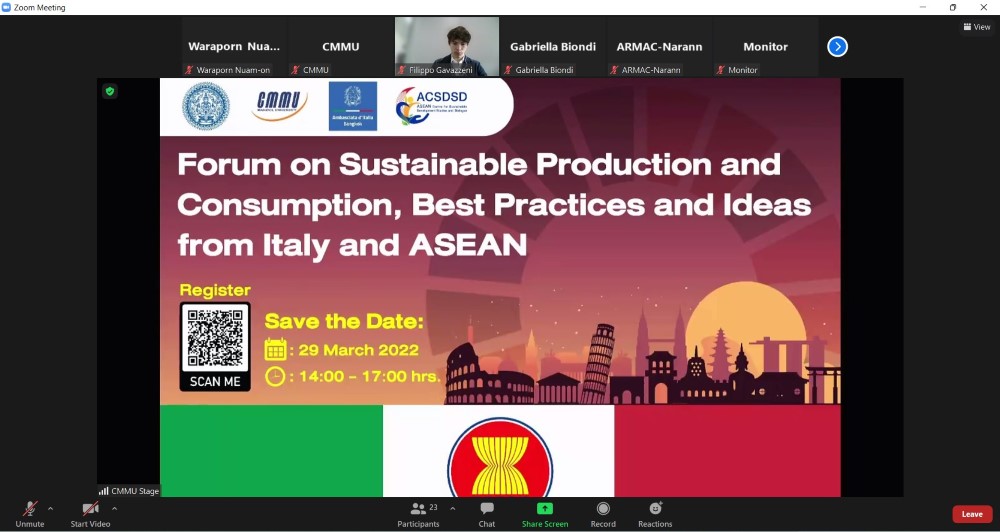Expand video options arrow next to Start Video
This screenshot has width=1000, height=532.
[114, 508]
